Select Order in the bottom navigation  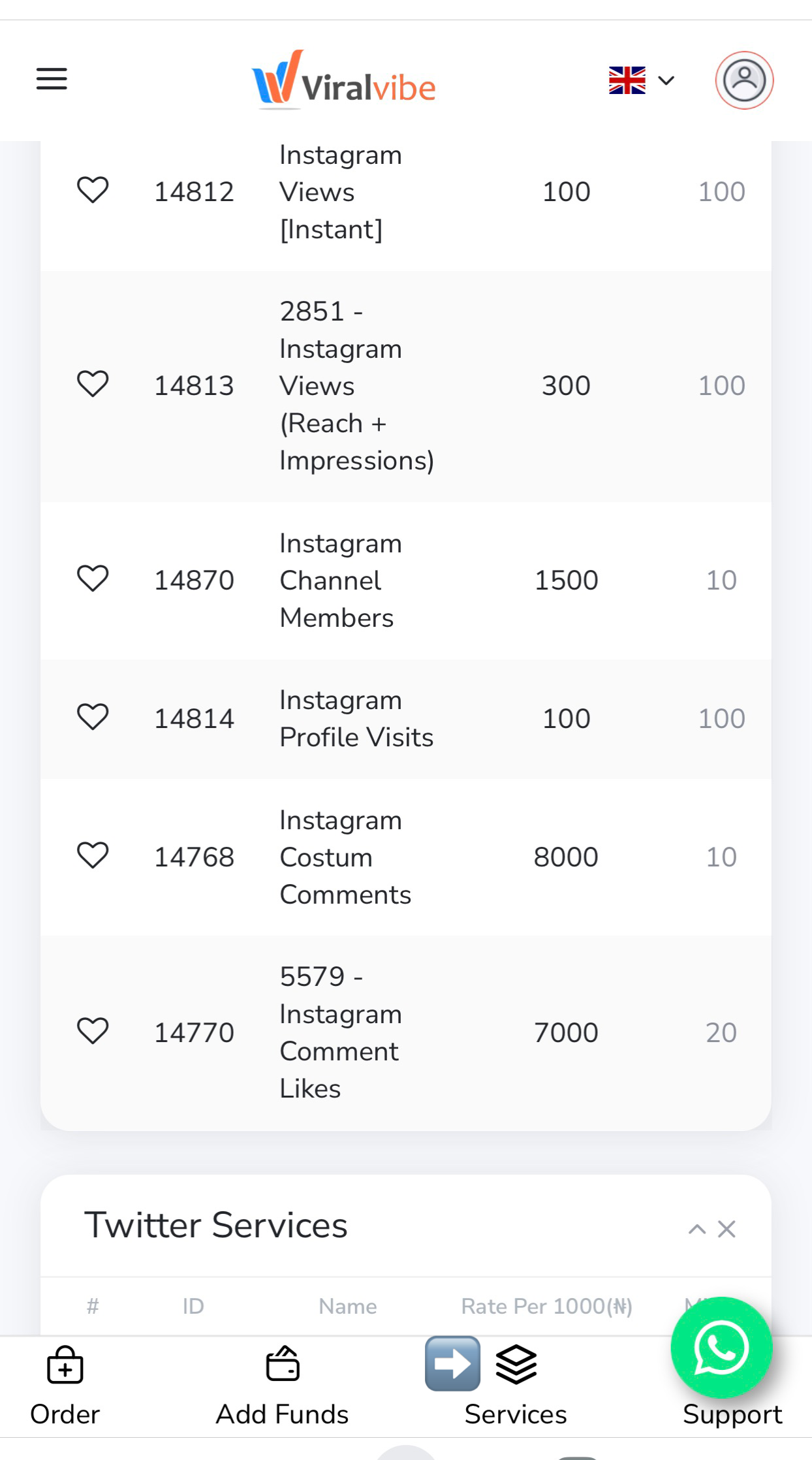point(64,1413)
